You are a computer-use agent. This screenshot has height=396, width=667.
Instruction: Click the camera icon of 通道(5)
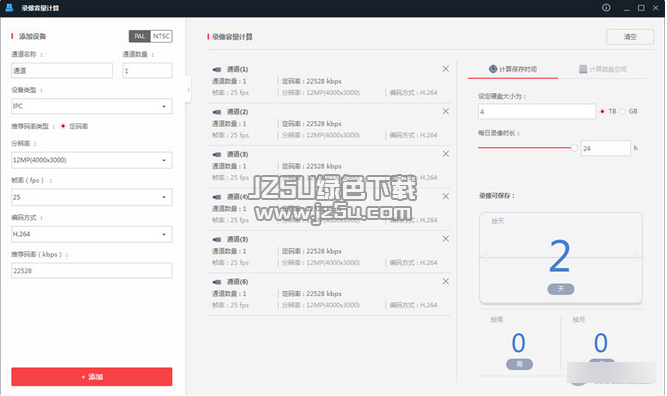(x=217, y=239)
